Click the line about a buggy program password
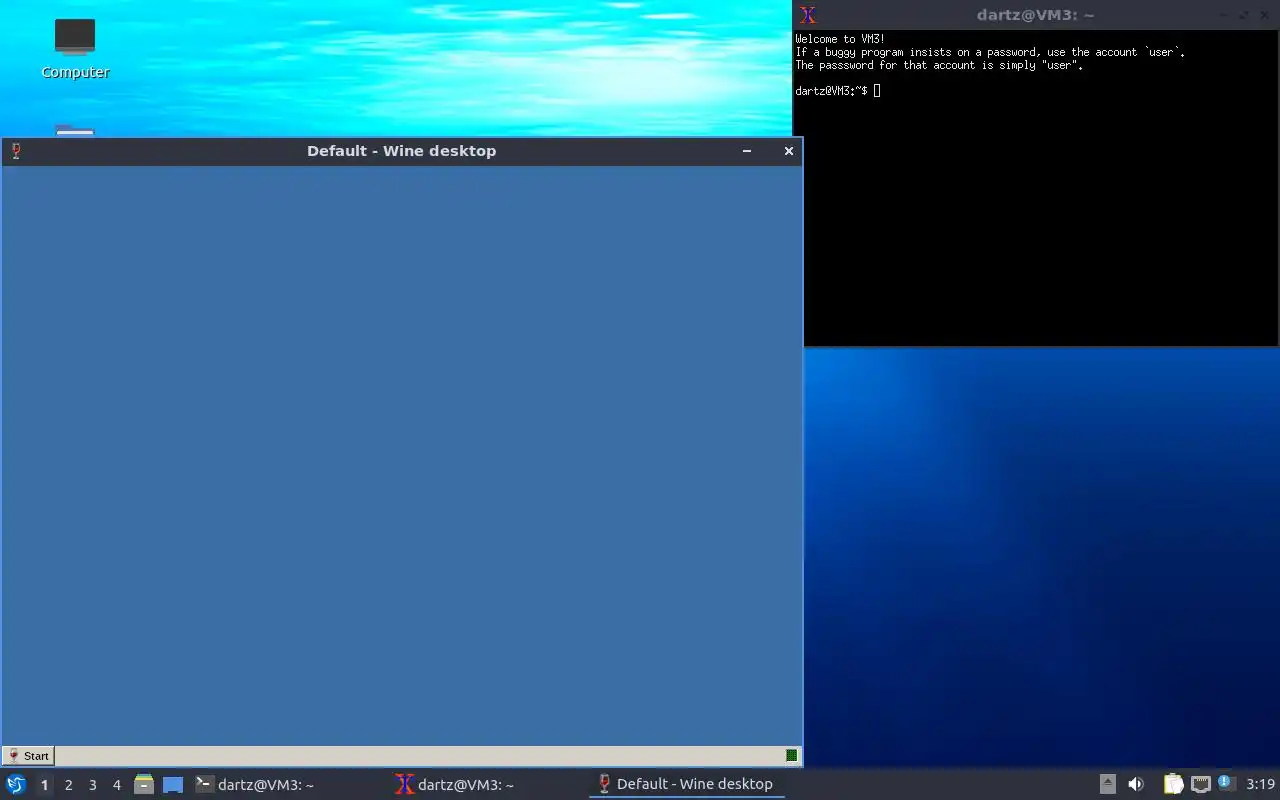The image size is (1280, 800). pos(990,52)
